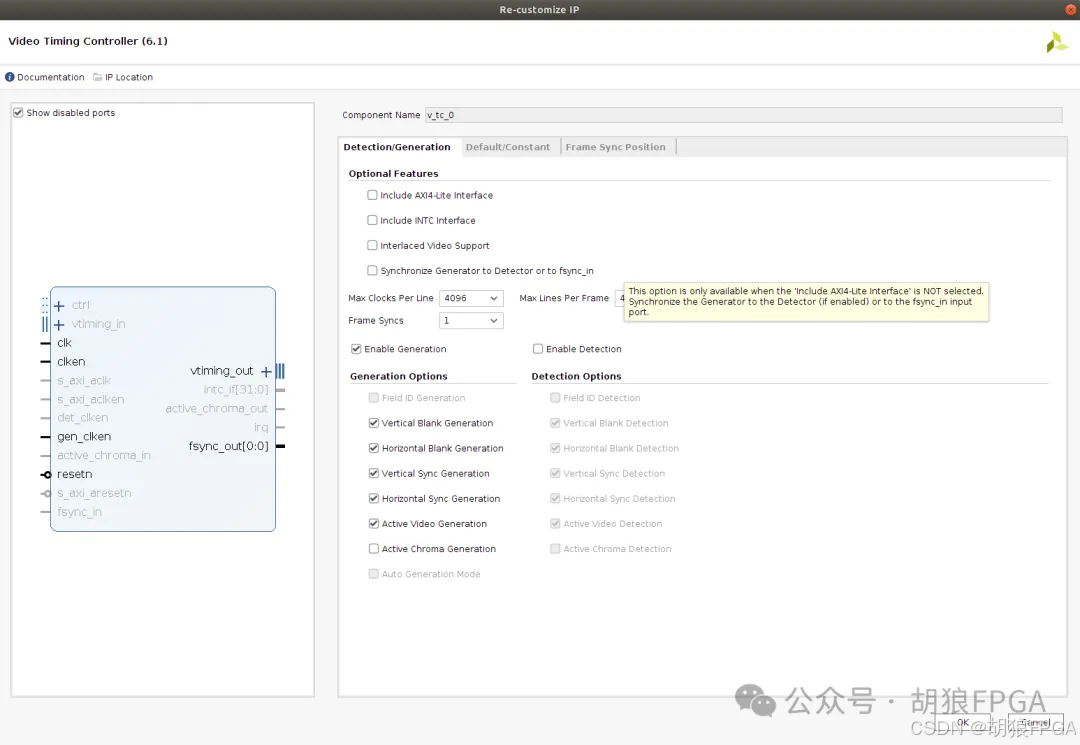Click the Documentation link
This screenshot has height=745, width=1080.
(51, 77)
